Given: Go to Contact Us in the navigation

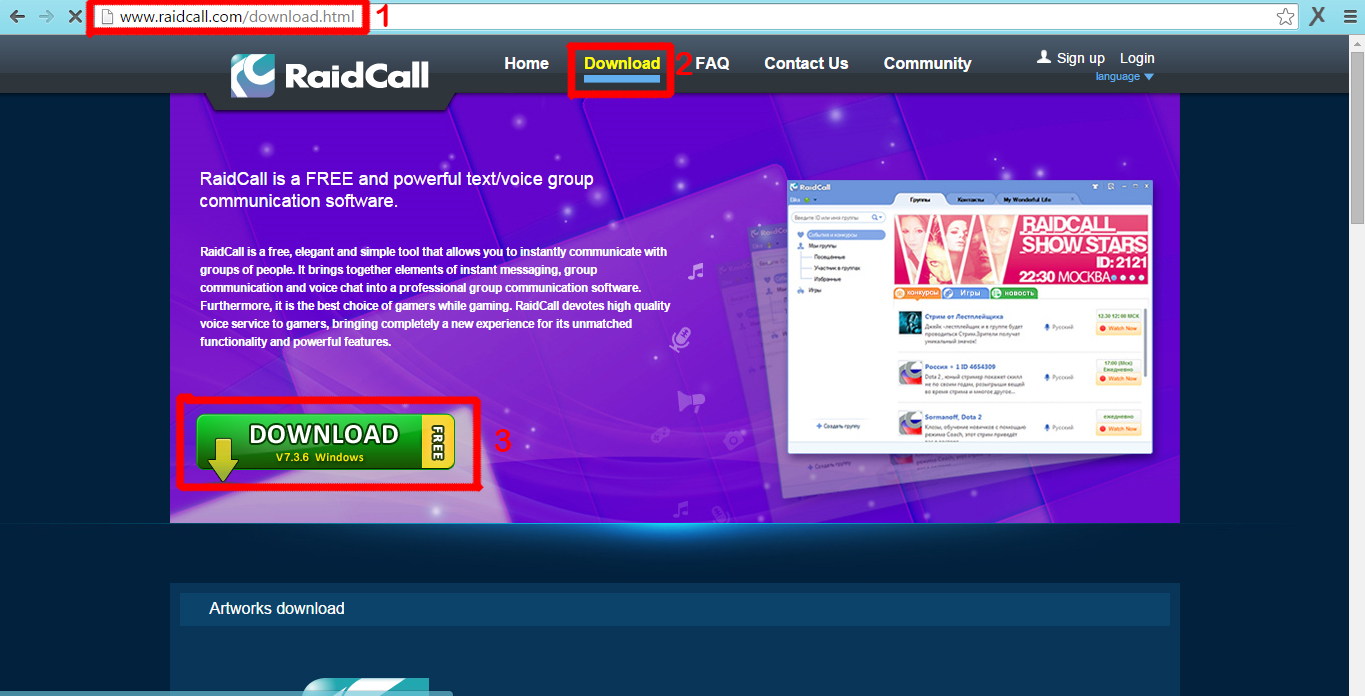Looking at the screenshot, I should pos(806,63).
